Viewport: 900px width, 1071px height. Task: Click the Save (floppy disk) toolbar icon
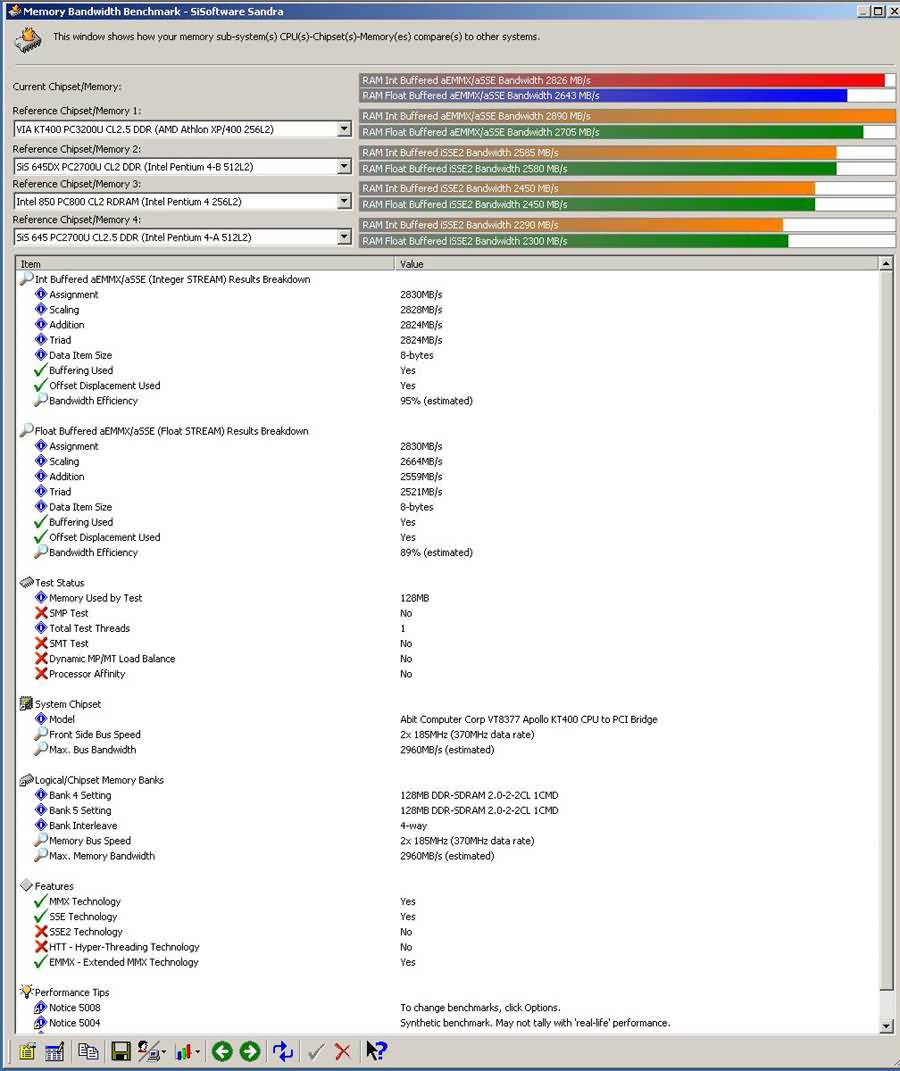tap(121, 1051)
